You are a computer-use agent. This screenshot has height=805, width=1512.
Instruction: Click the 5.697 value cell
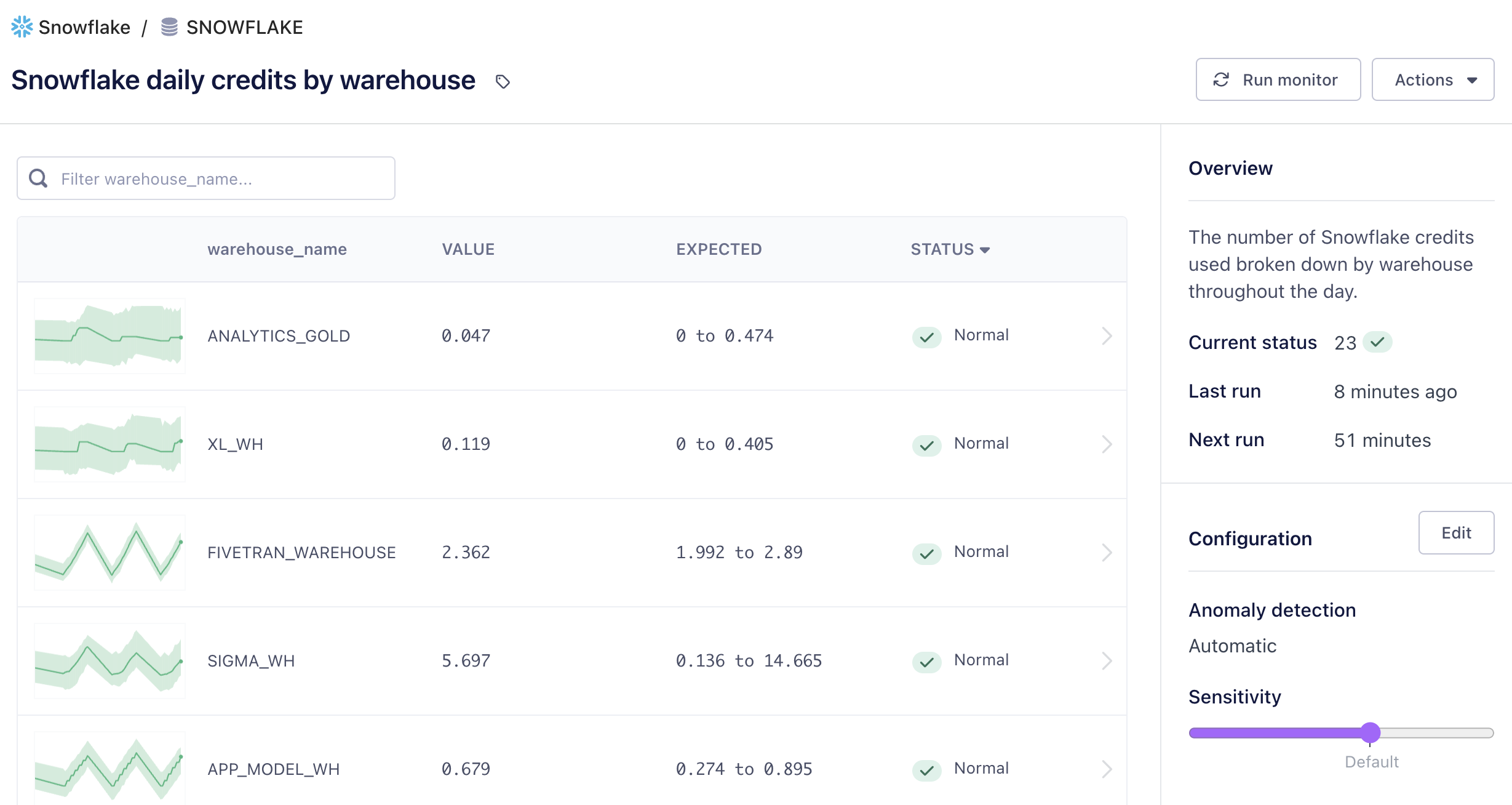(x=466, y=661)
